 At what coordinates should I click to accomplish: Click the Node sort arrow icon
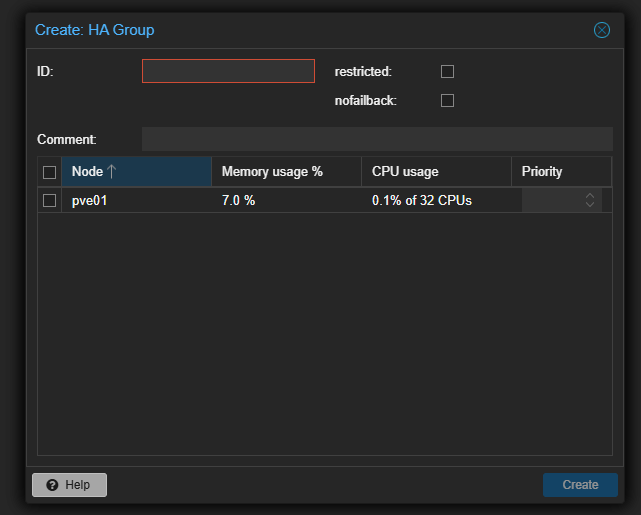click(x=112, y=171)
